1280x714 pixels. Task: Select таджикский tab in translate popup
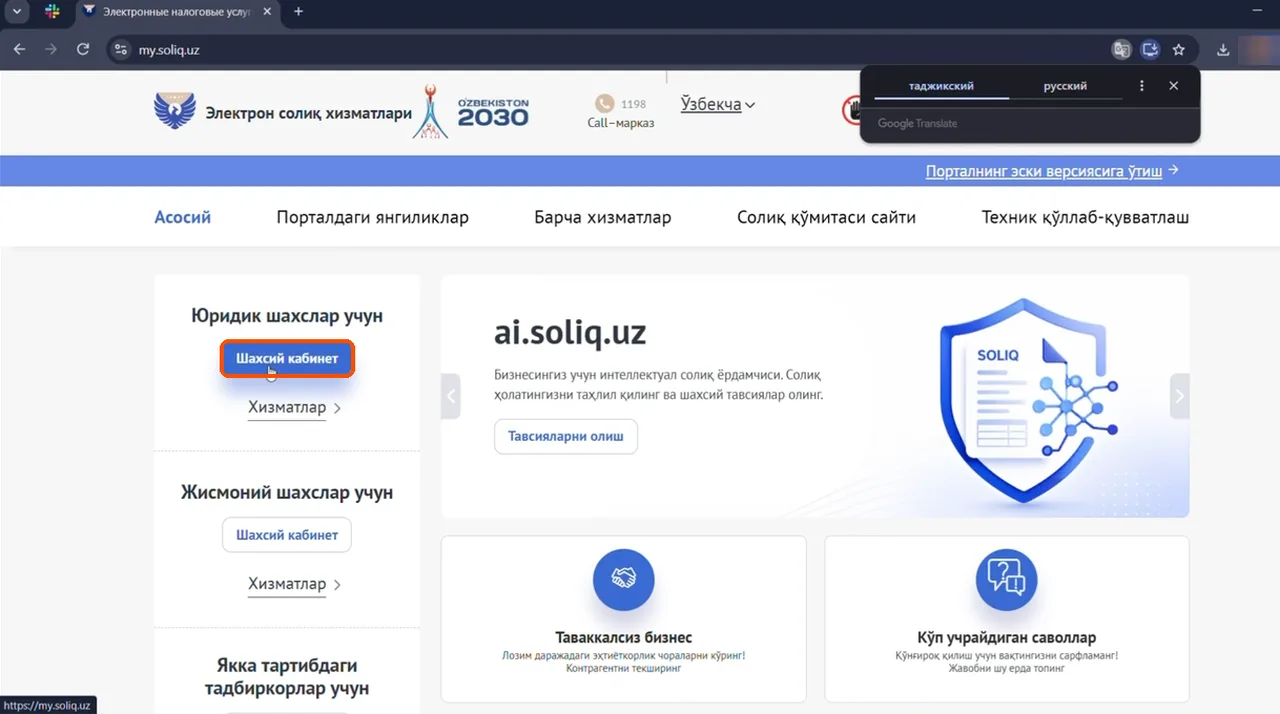941,86
